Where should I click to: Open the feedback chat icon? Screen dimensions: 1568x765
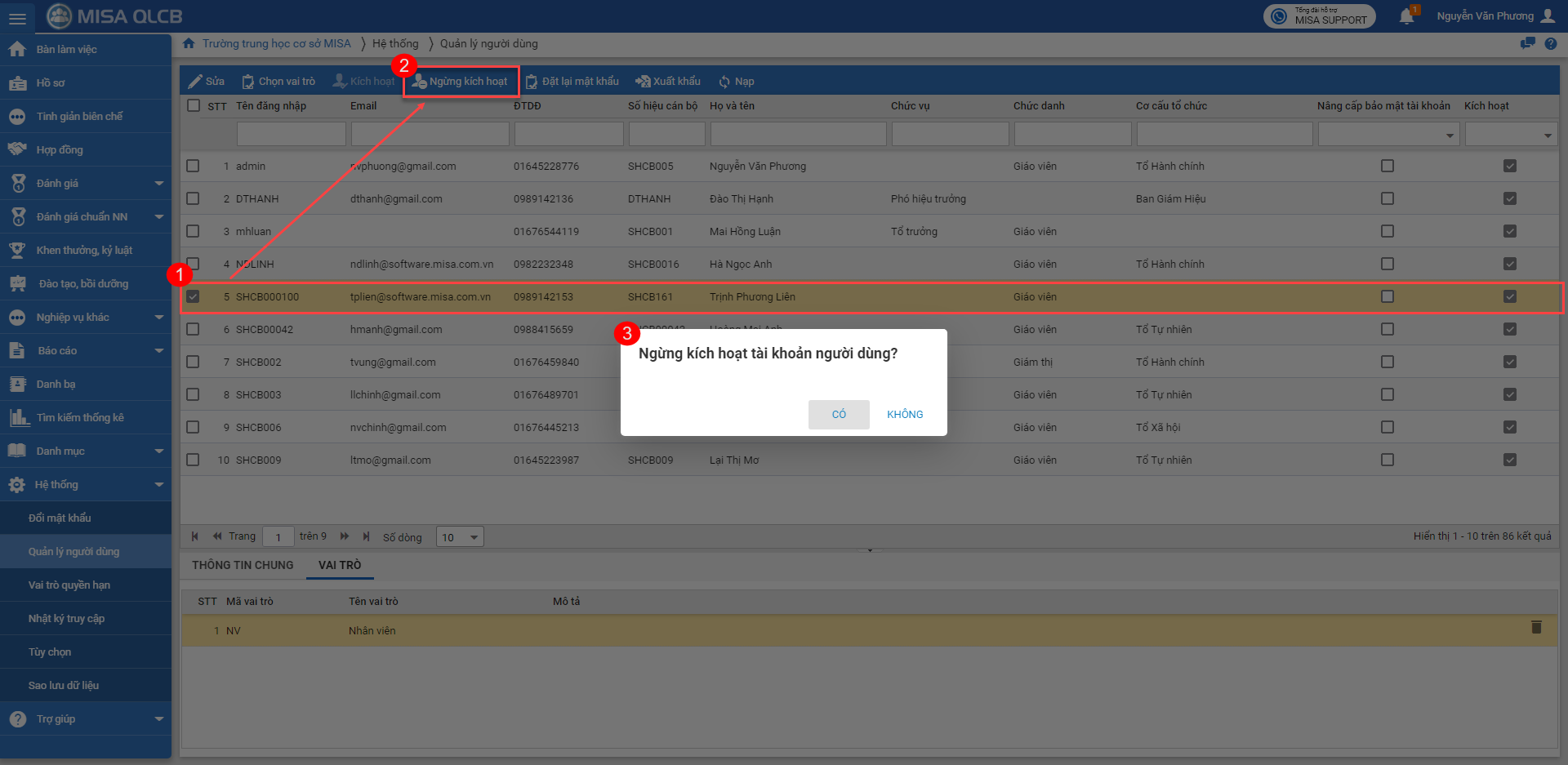1527,44
